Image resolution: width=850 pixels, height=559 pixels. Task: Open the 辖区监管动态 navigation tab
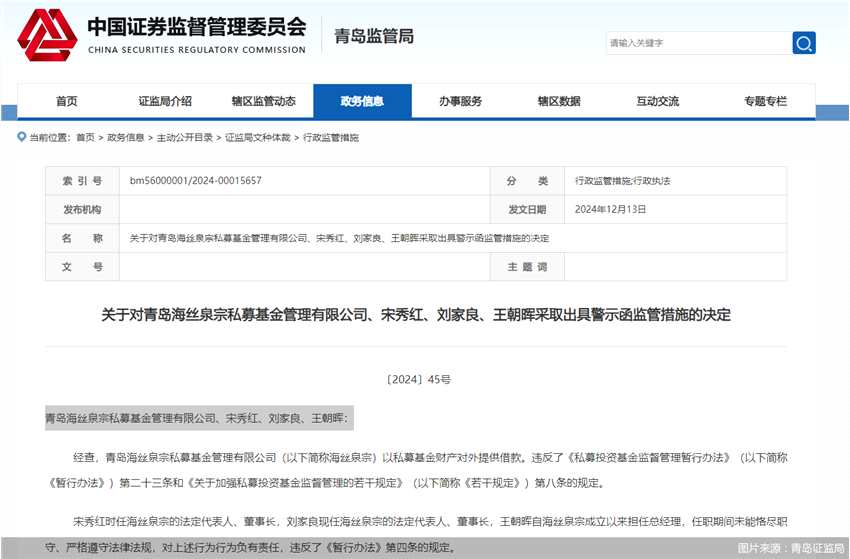(264, 101)
